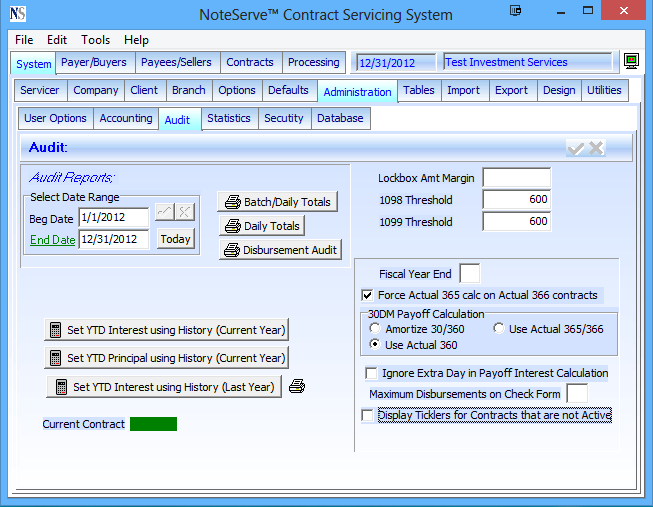Click the Test Investment Services company field
The width and height of the screenshot is (653, 507).
tap(528, 62)
